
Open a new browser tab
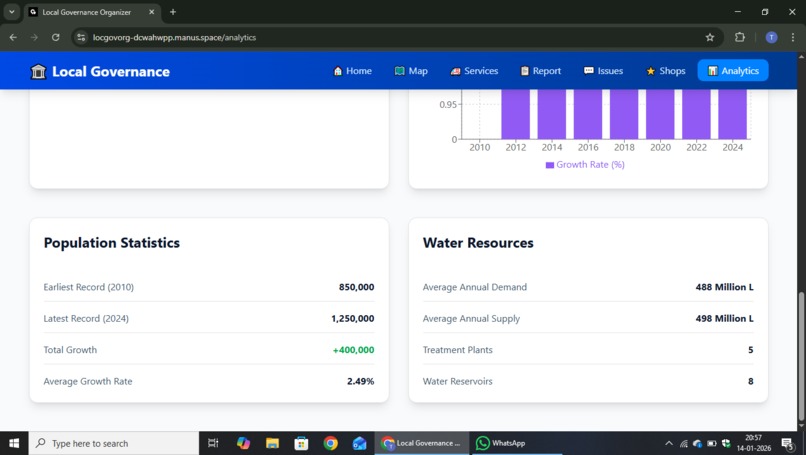click(173, 12)
